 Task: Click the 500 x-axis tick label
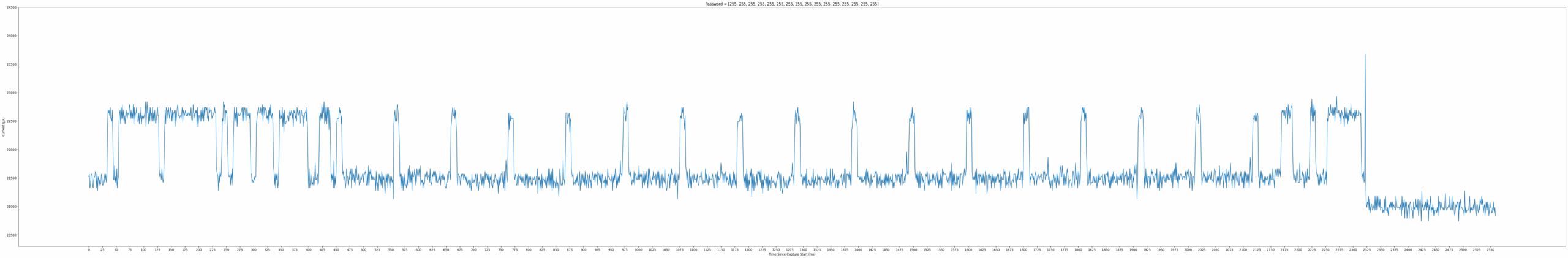click(x=363, y=250)
